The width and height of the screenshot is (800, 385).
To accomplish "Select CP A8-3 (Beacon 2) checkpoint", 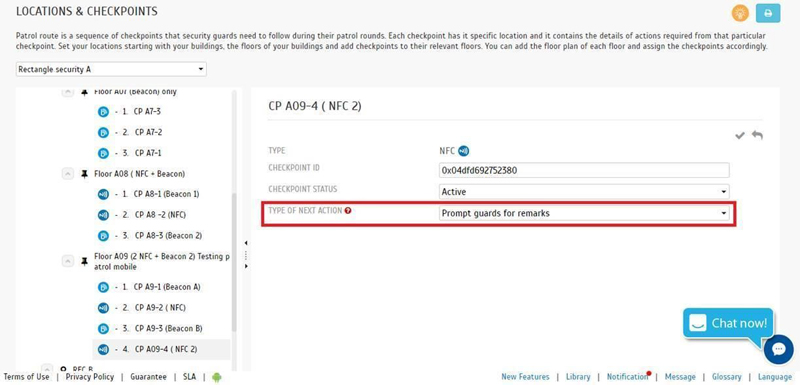I will coord(168,236).
